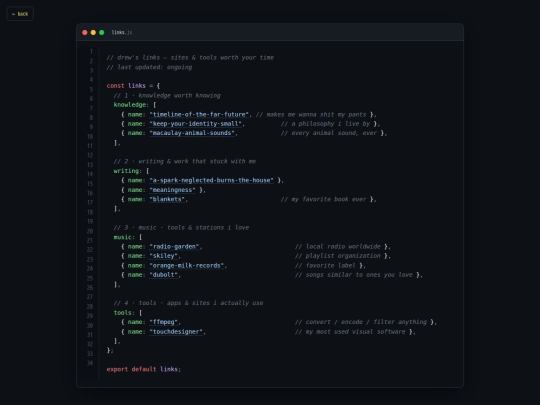Viewport: 540px width, 405px height.
Task: Click line number 34 in gutter
Action: tap(90, 363)
